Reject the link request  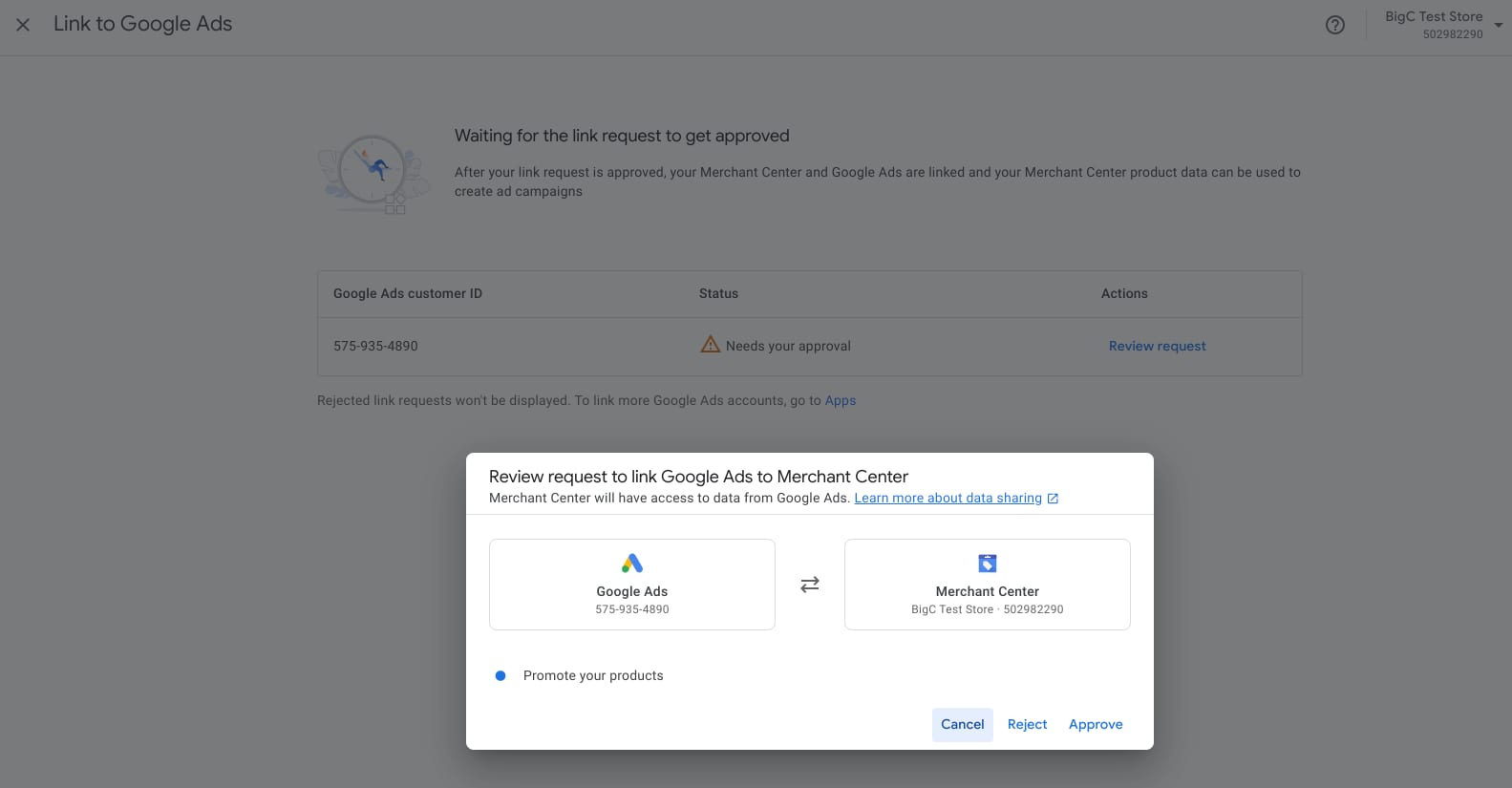click(x=1027, y=724)
